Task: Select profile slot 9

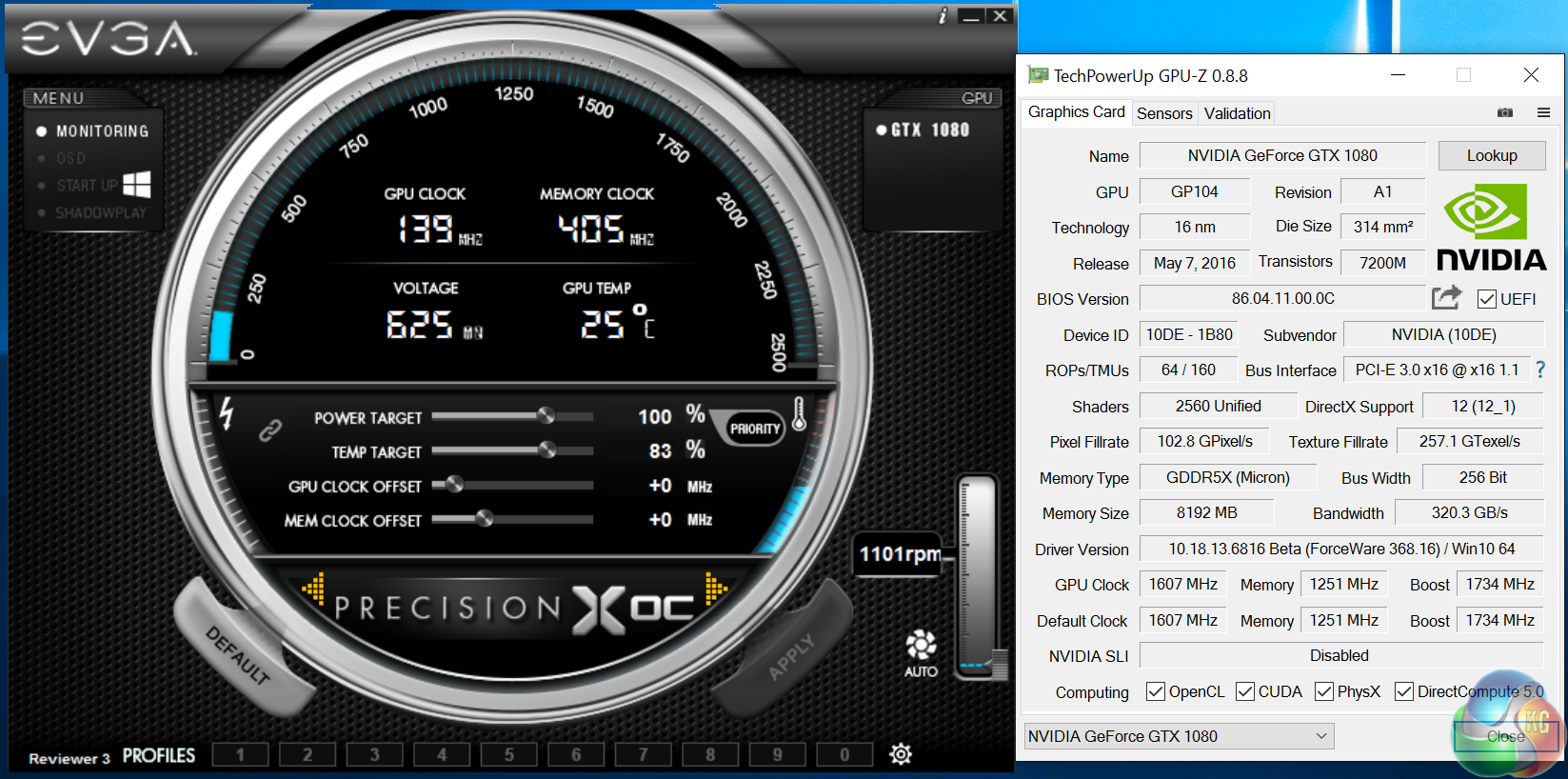Action: [x=777, y=755]
